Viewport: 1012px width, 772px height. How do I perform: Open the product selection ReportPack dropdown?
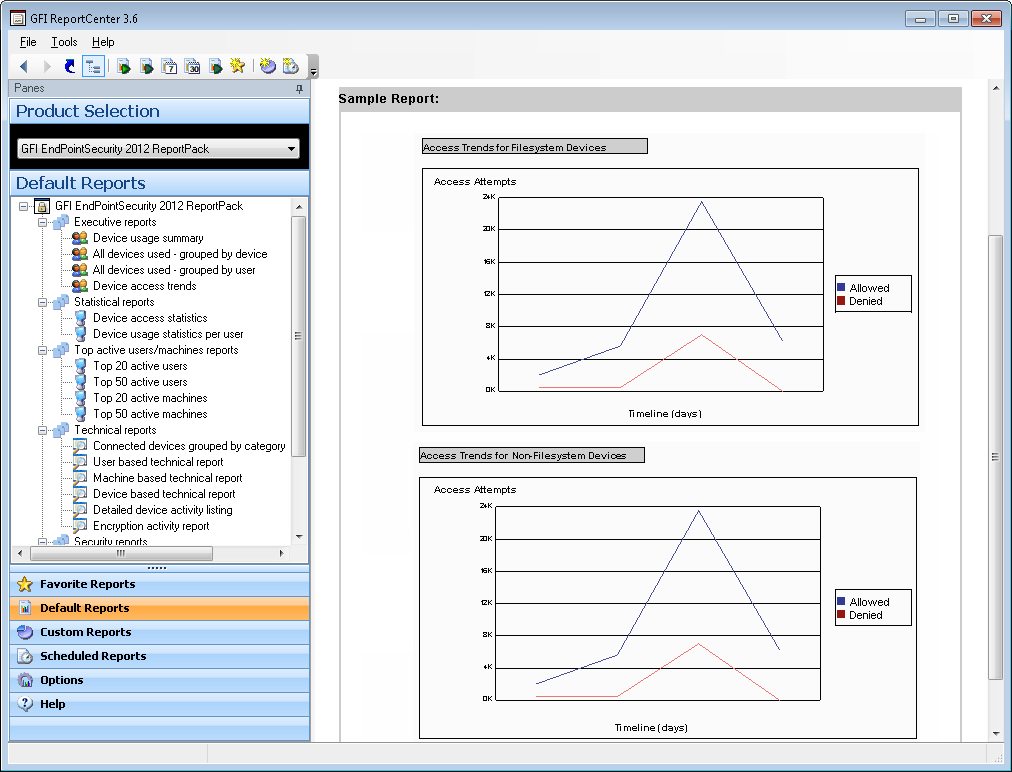coord(292,149)
